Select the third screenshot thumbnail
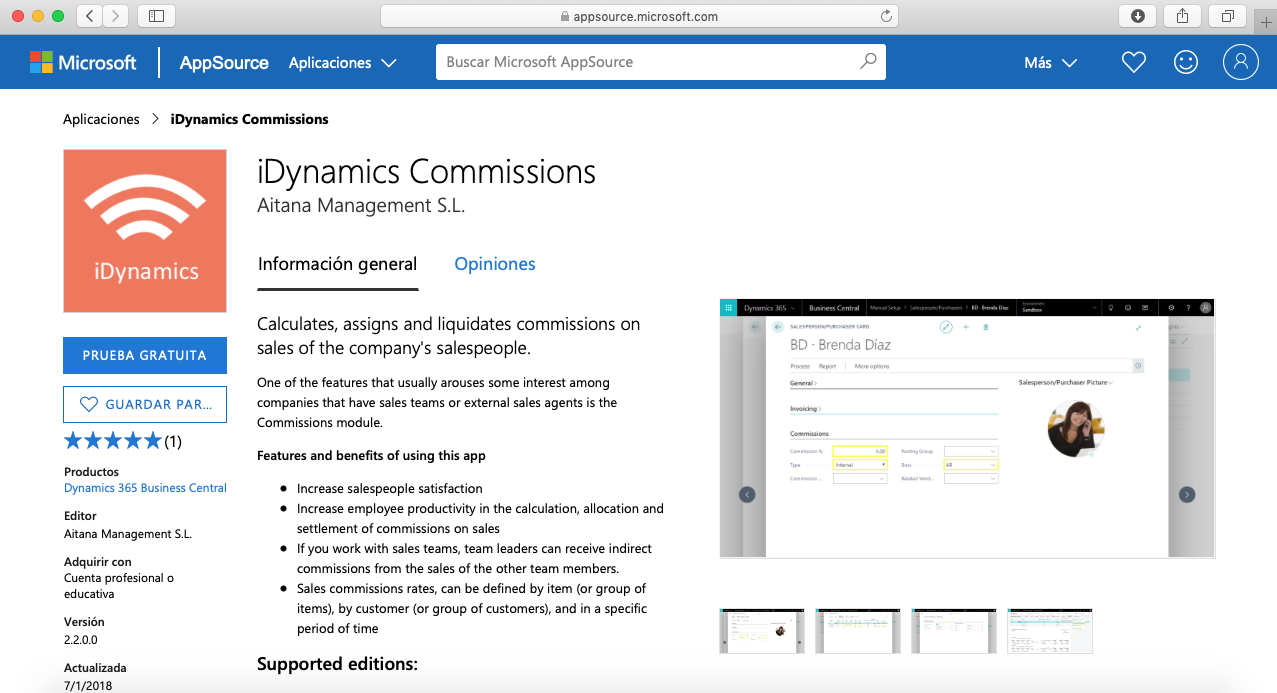 coord(954,630)
